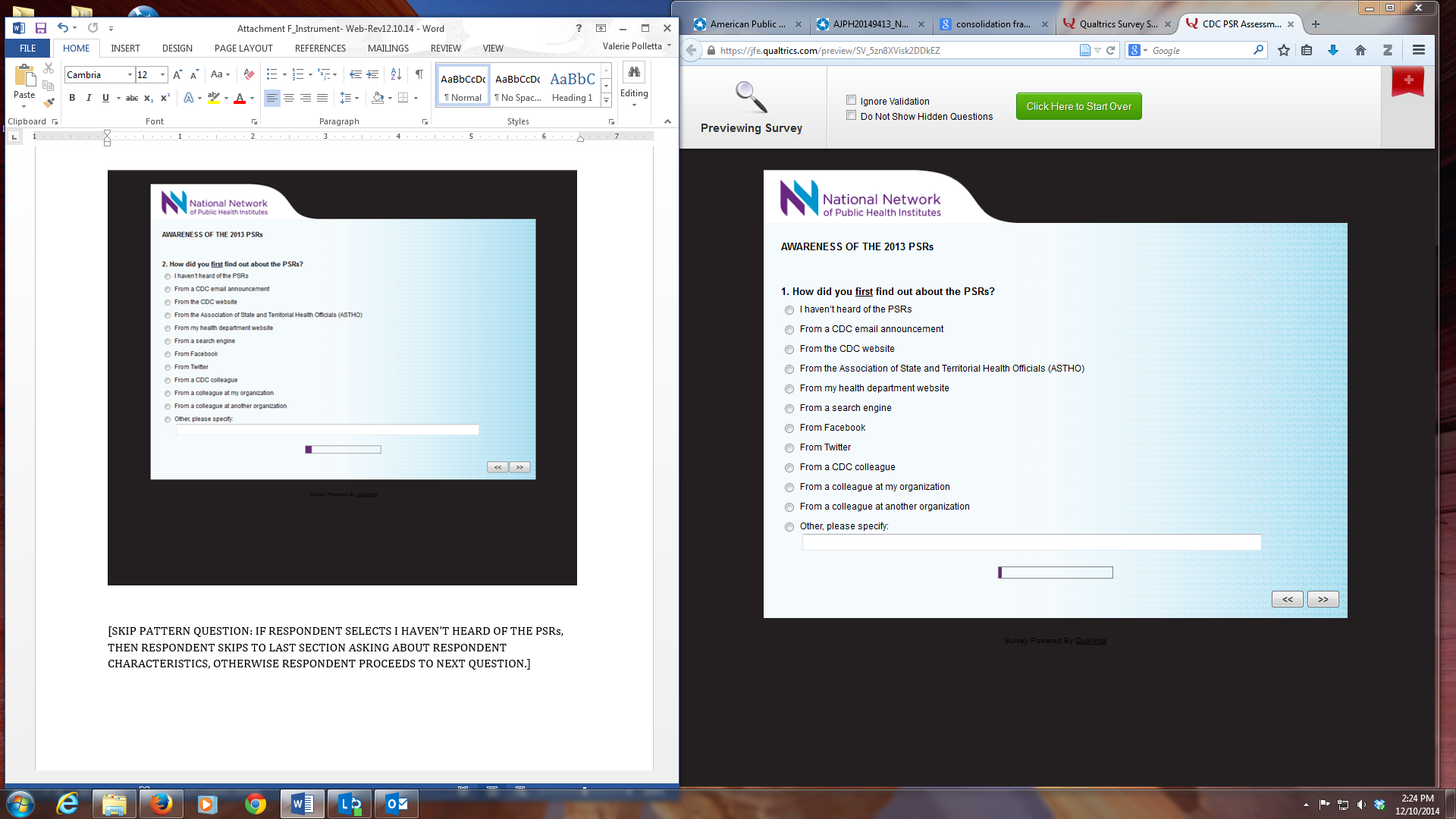The height and width of the screenshot is (819, 1456).
Task: Click the Firefox Home icon
Action: tap(1360, 50)
